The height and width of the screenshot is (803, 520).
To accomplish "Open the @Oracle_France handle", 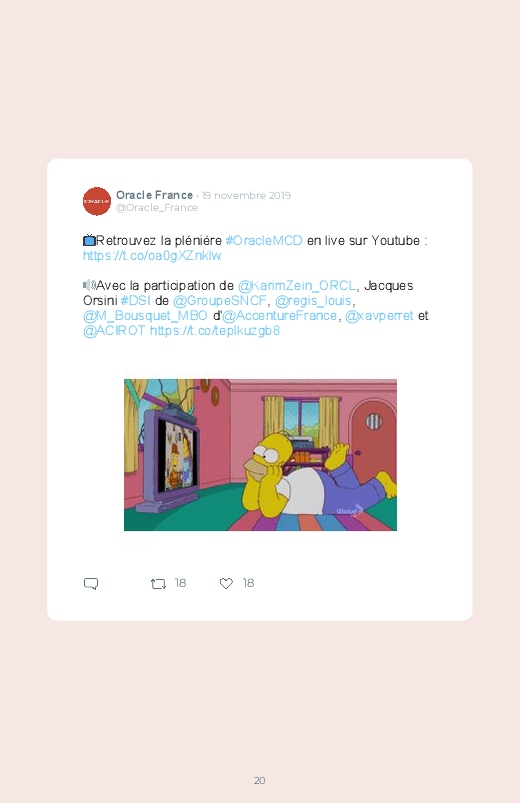I will point(157,207).
